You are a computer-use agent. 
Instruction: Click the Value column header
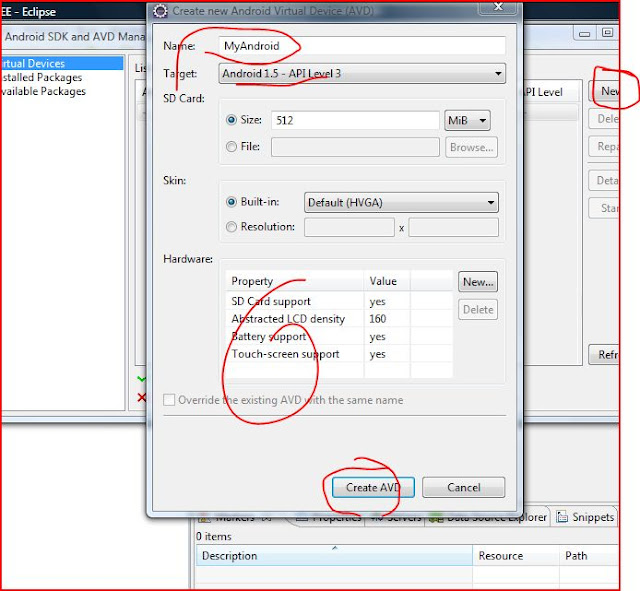[x=387, y=281]
